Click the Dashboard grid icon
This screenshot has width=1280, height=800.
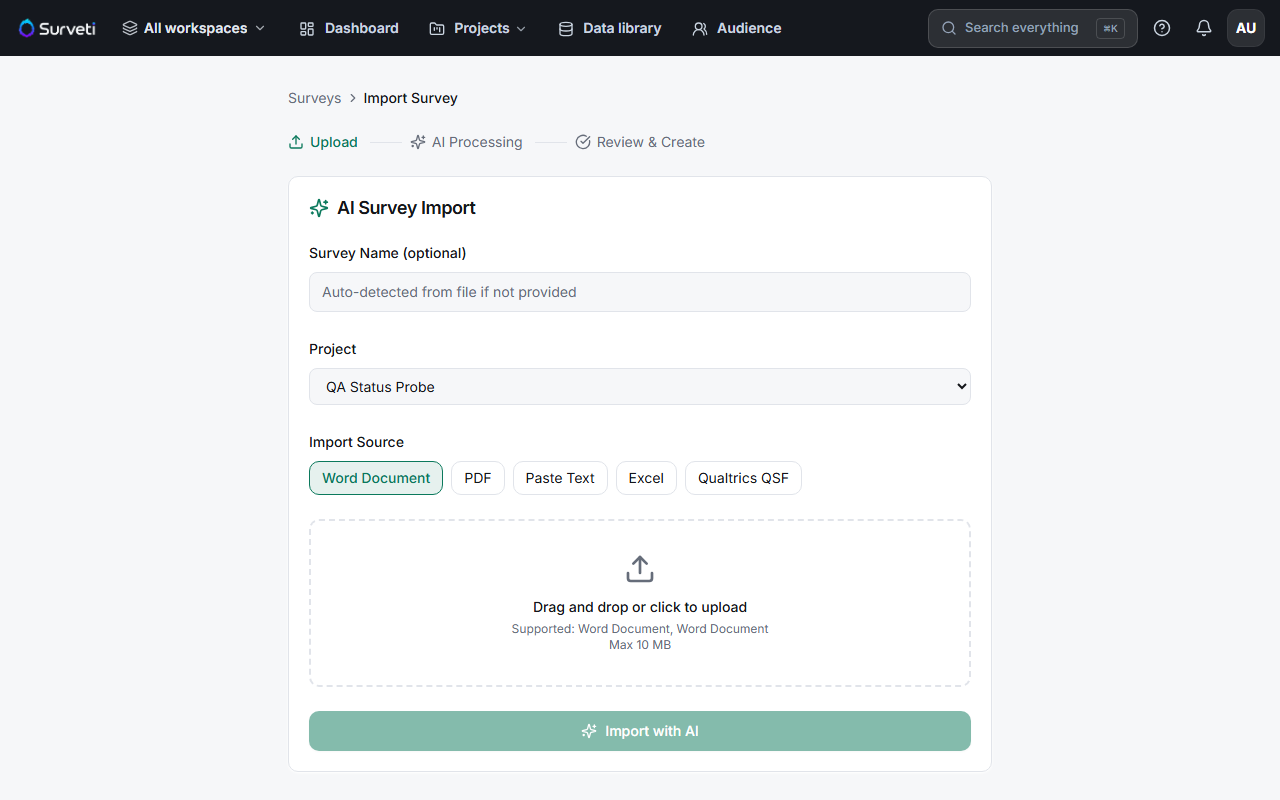click(x=307, y=29)
